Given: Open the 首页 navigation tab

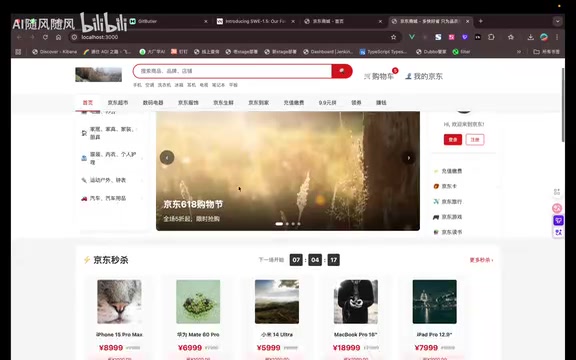Looking at the screenshot, I should pyautogui.click(x=88, y=102).
